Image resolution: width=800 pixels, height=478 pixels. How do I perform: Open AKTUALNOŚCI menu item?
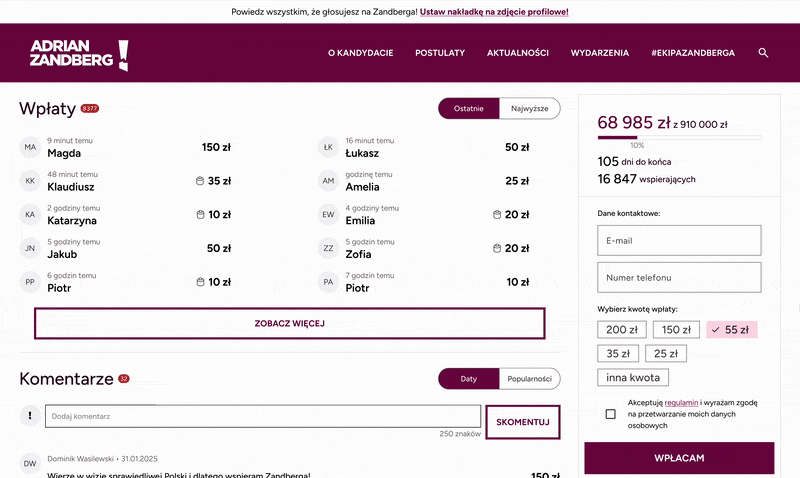tap(518, 53)
